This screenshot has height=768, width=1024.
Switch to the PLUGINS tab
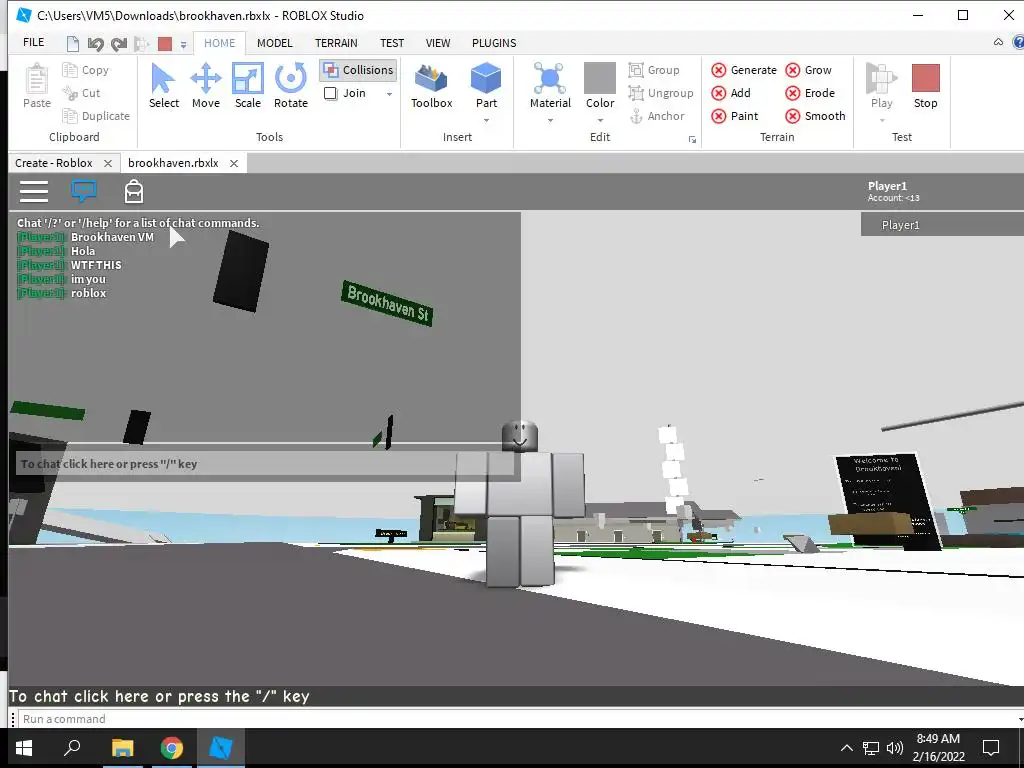pos(494,43)
